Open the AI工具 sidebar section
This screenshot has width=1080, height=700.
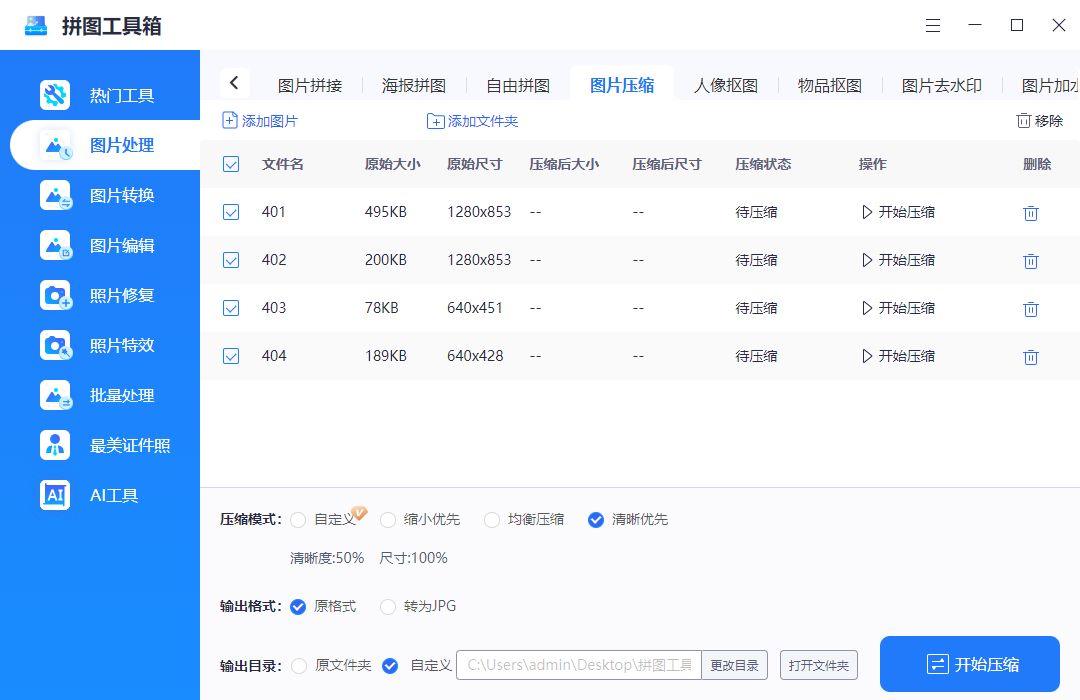tap(90, 495)
